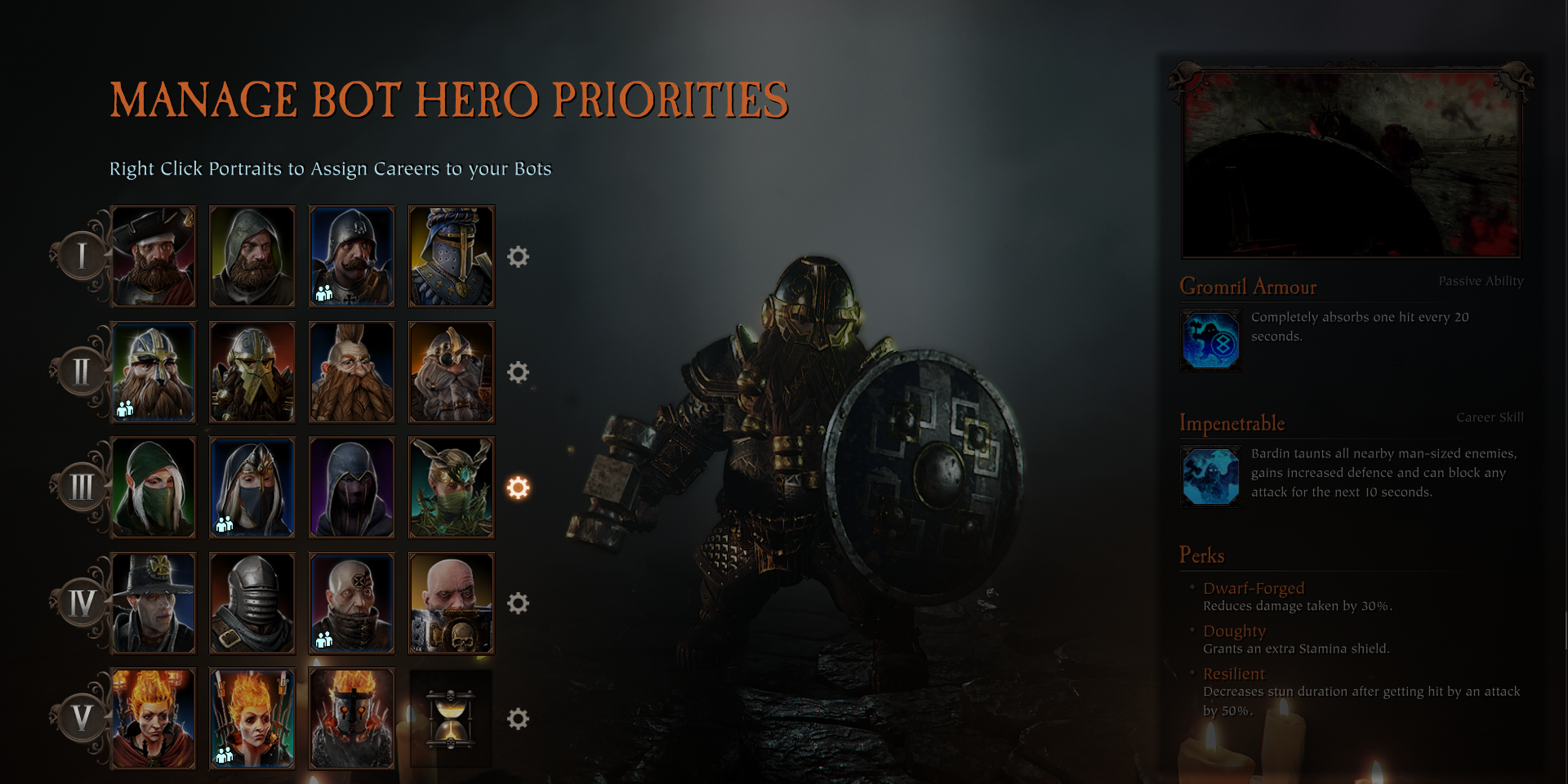Select the witch hunter hat portrait in row IV
Image resolution: width=1568 pixels, height=784 pixels.
coord(154,604)
